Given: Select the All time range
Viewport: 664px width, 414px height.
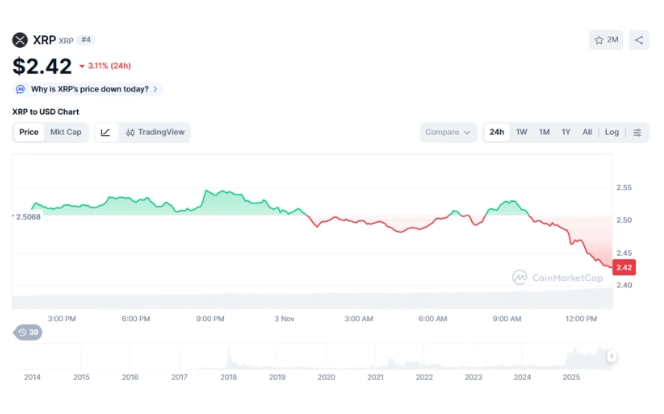Looking at the screenshot, I should (587, 132).
